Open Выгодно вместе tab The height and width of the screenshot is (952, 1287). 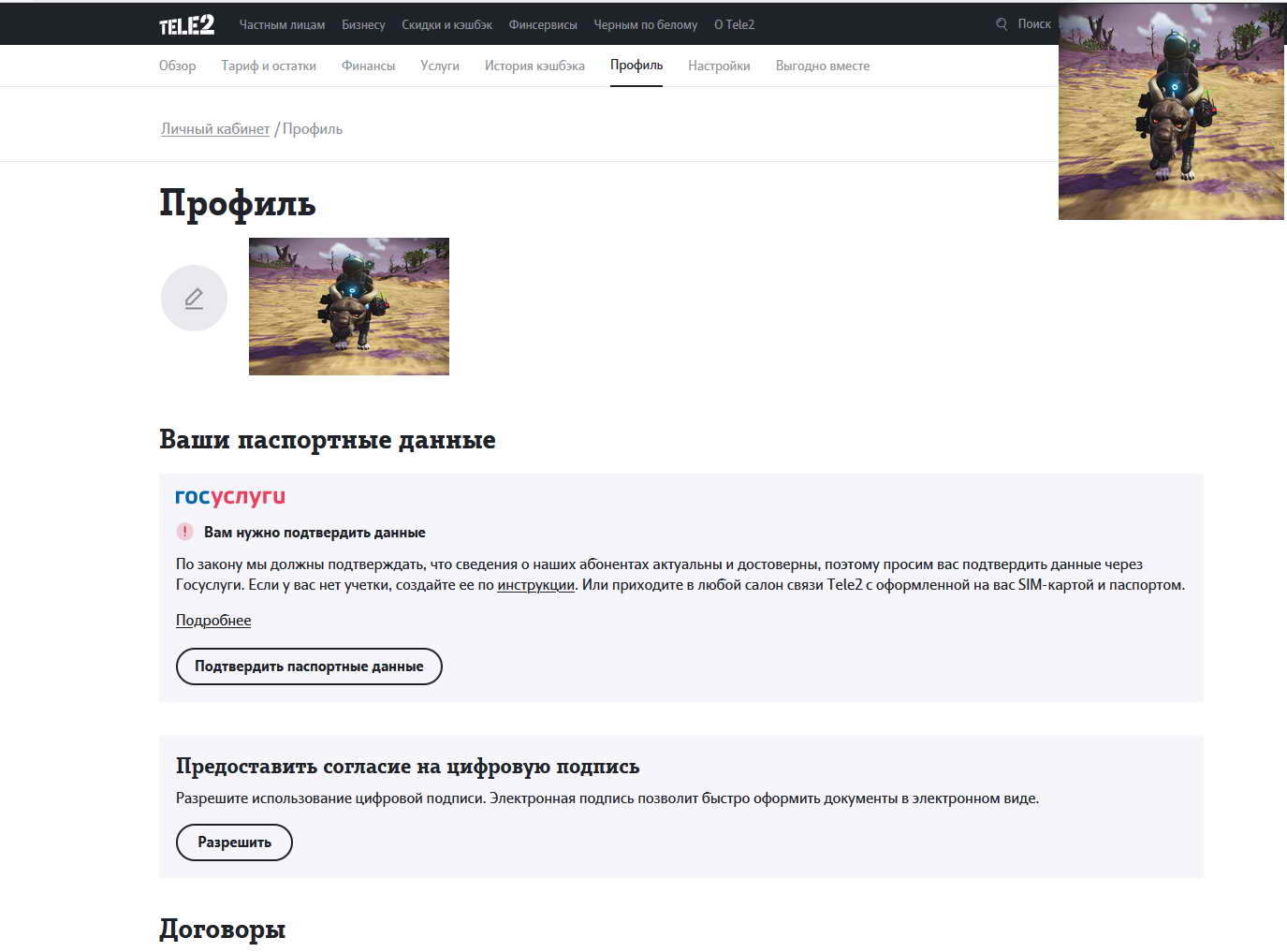823,66
